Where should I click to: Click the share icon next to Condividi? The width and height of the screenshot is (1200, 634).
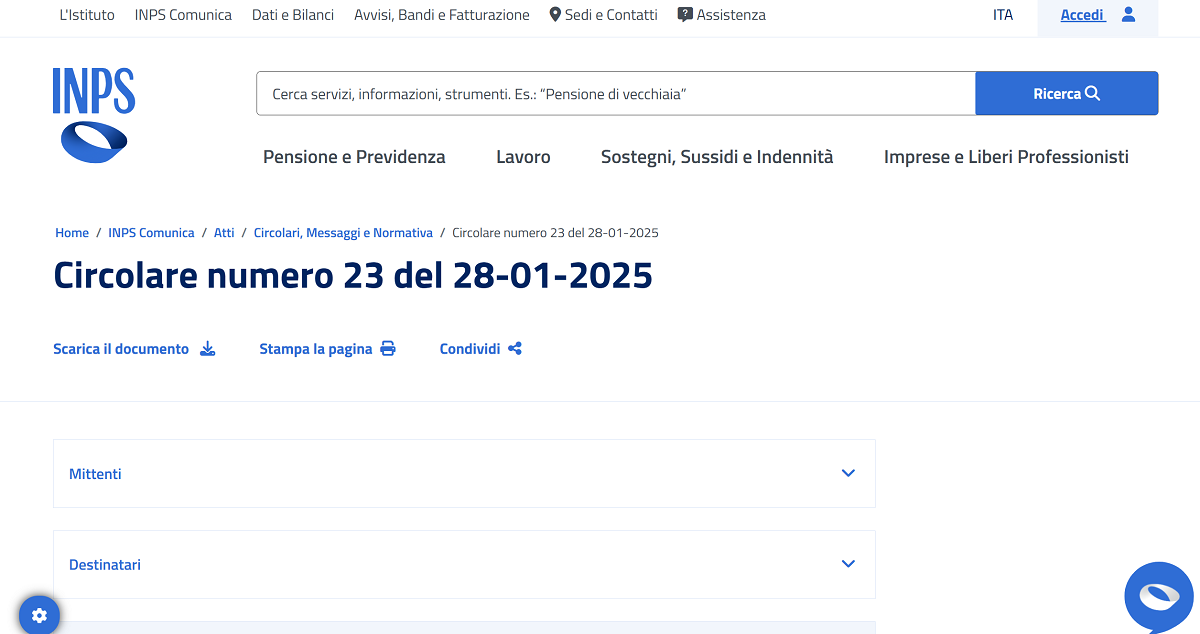tap(514, 348)
